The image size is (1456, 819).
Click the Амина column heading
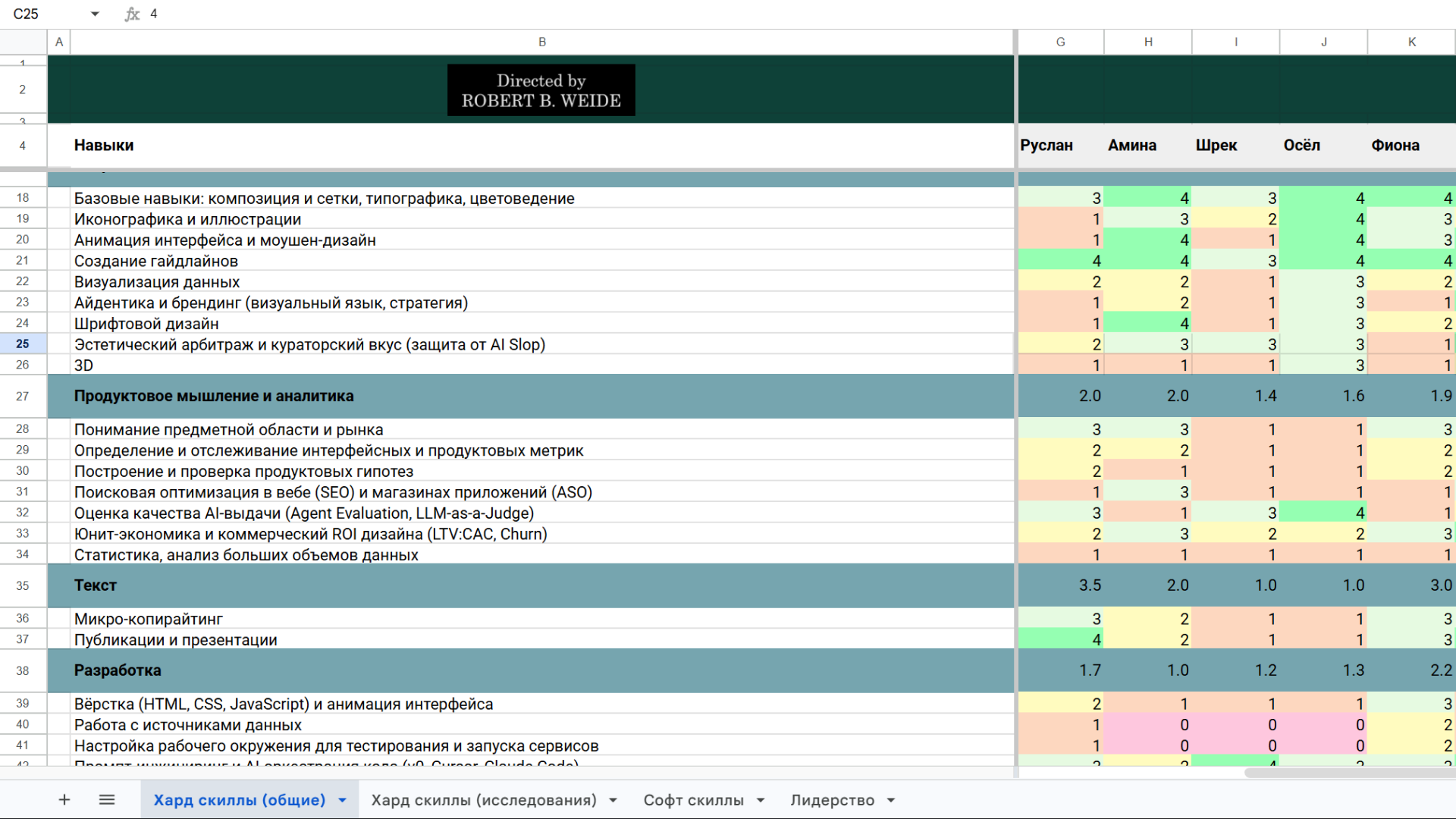[1148, 146]
